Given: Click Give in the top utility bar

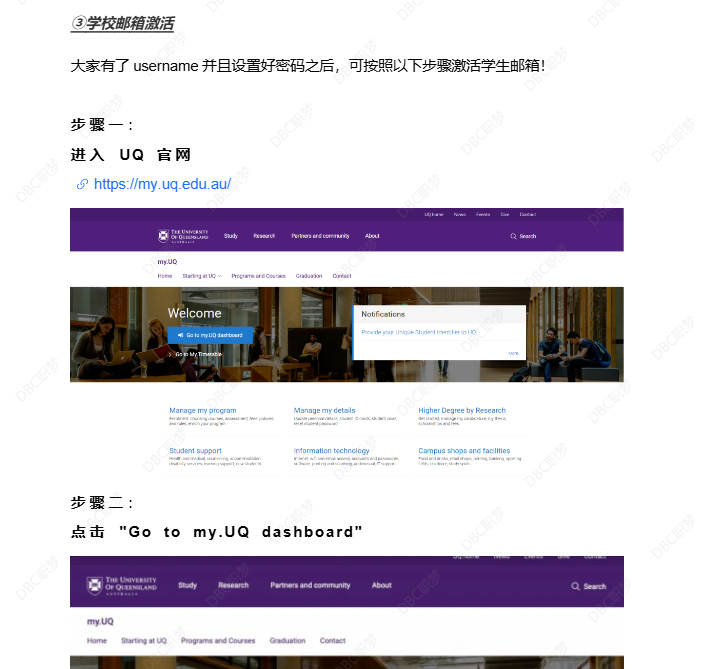Looking at the screenshot, I should click(x=505, y=215).
